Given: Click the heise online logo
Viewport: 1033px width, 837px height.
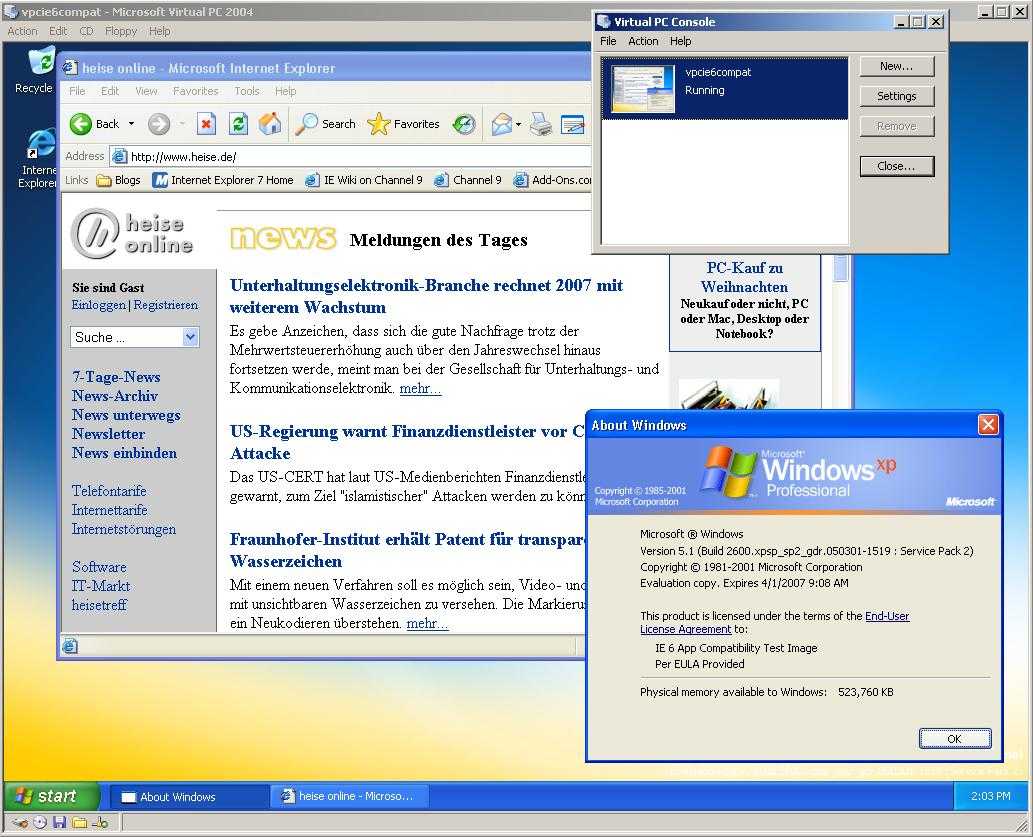Looking at the screenshot, I should pyautogui.click(x=132, y=234).
